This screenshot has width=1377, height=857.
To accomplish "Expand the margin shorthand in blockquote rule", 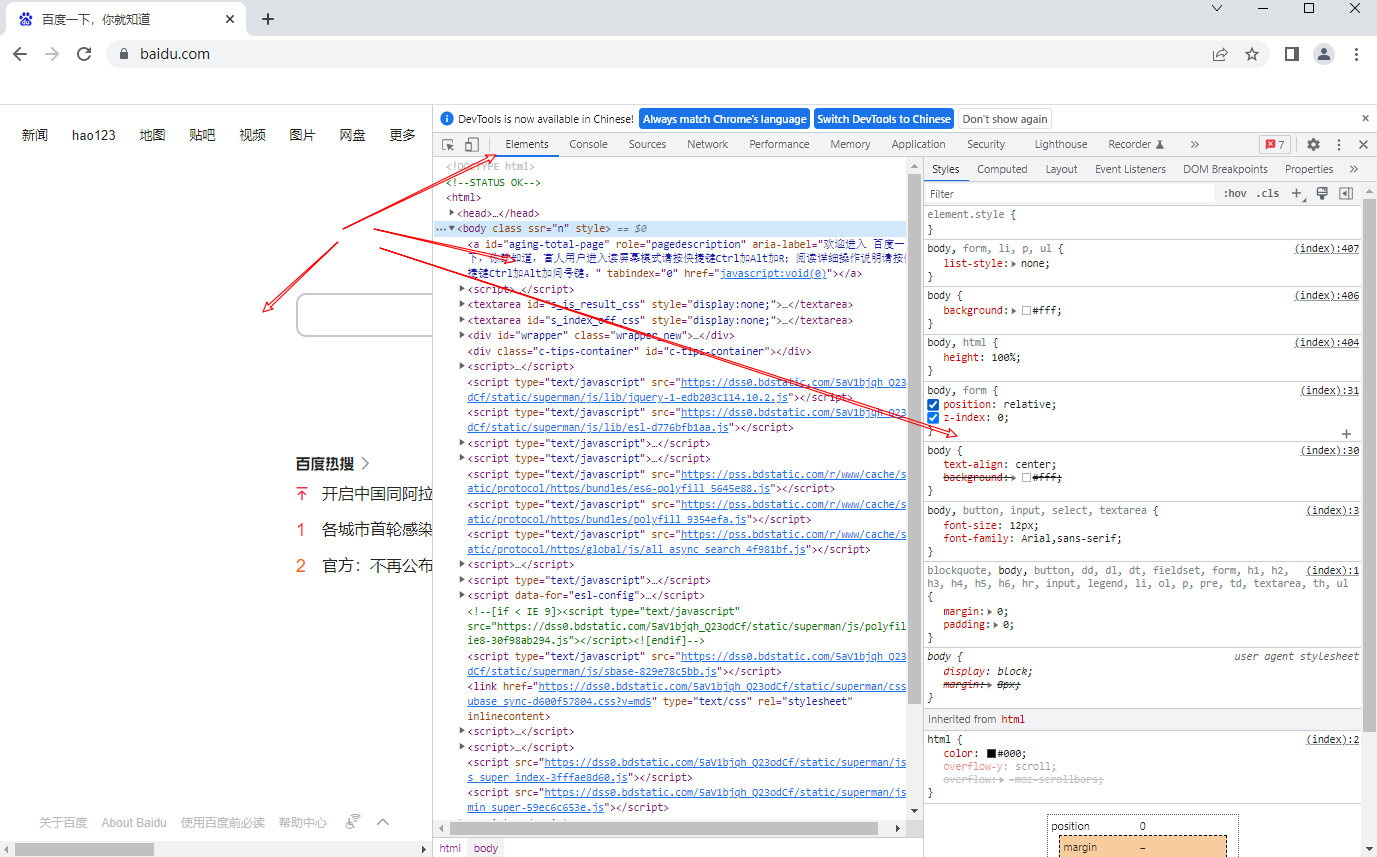I will [x=990, y=611].
